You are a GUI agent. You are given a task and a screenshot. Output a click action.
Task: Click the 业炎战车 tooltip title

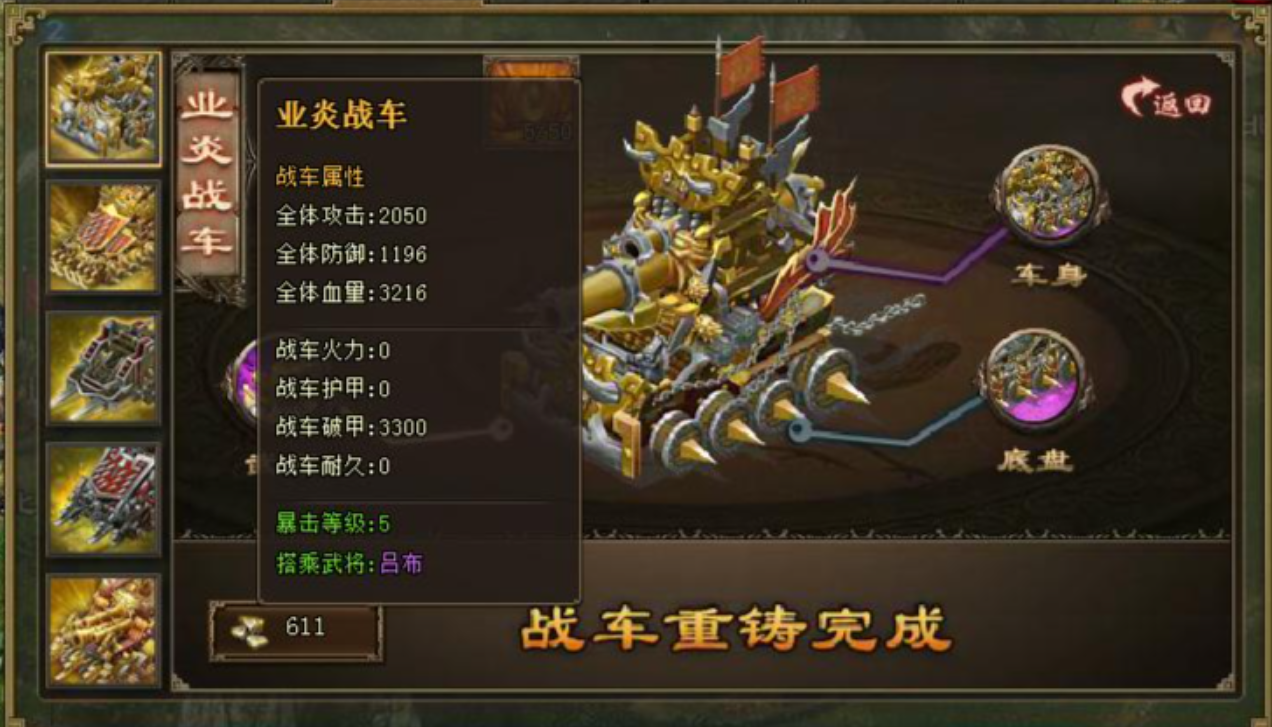click(x=341, y=115)
